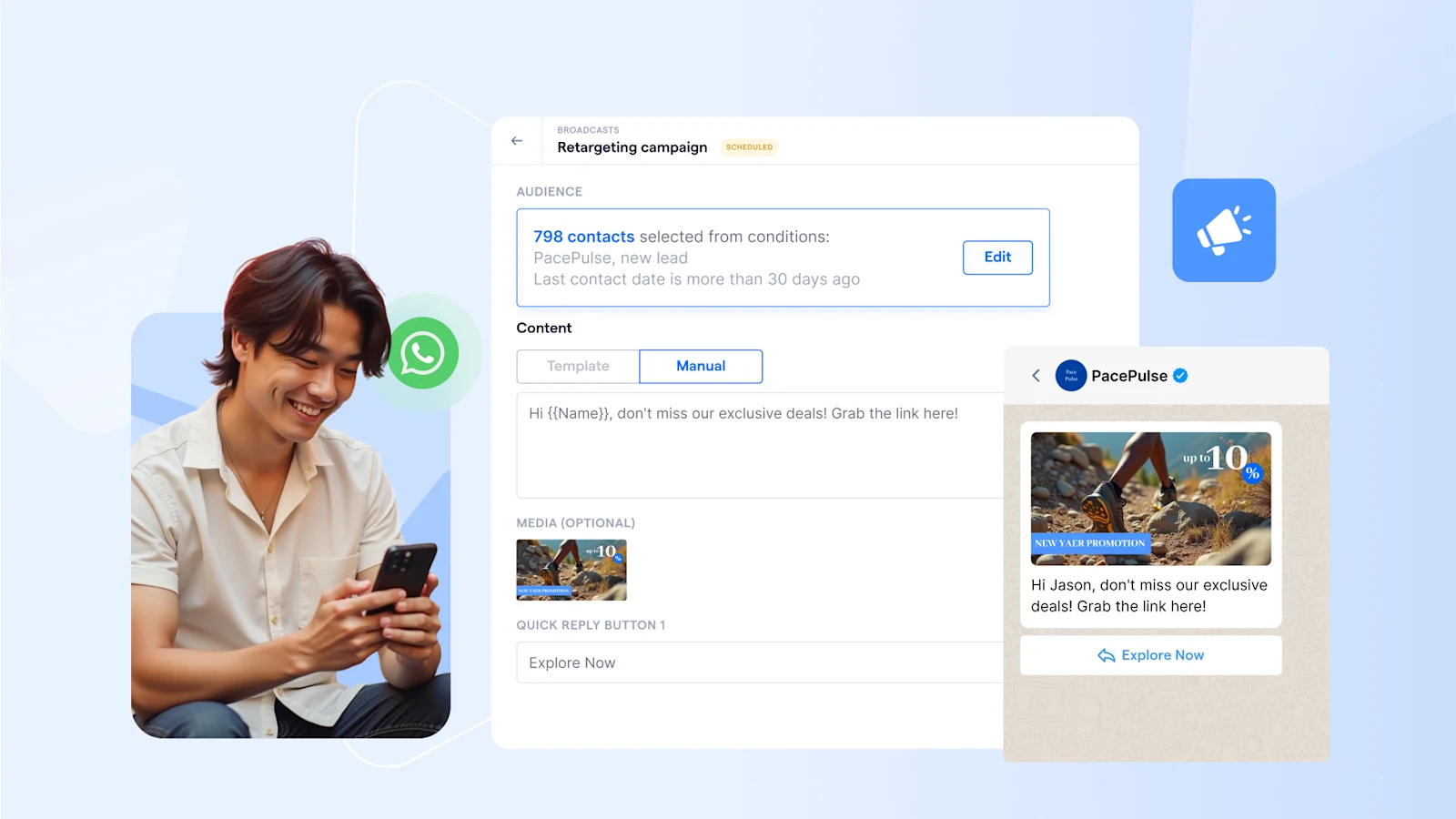Click the verified checkmark badge next to PacePulse
Image resolution: width=1456 pixels, height=819 pixels.
coord(1180,375)
